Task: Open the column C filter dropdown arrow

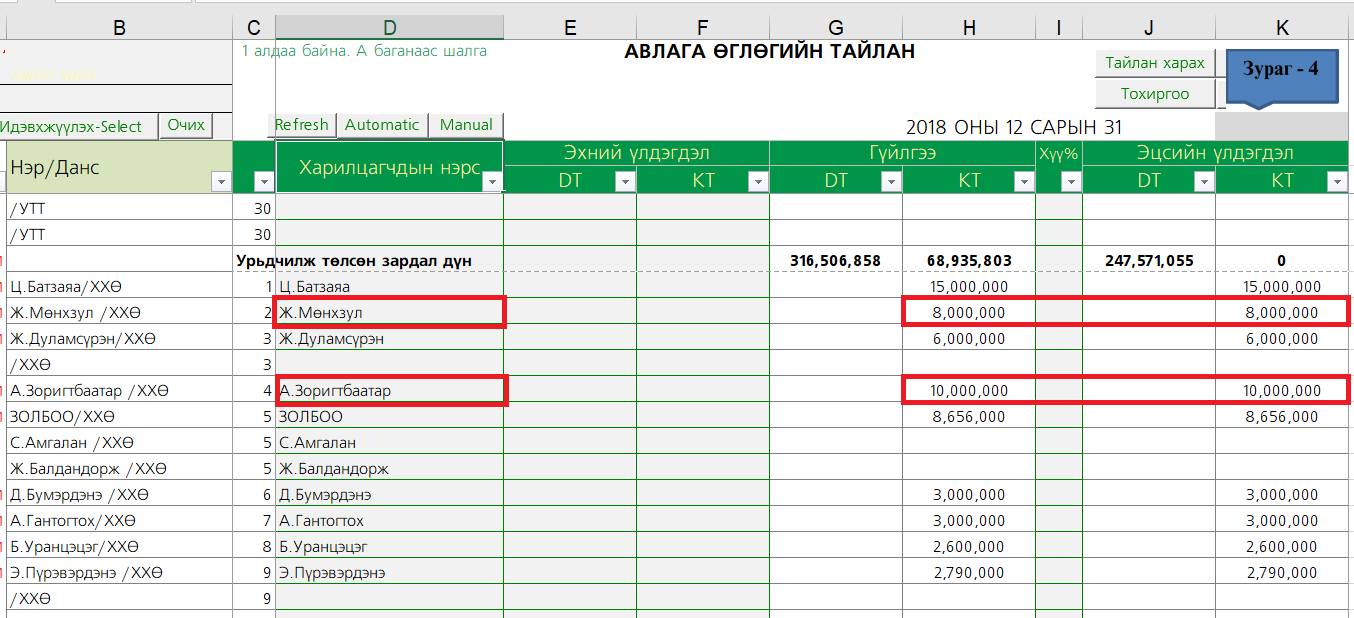Action: pos(263,181)
